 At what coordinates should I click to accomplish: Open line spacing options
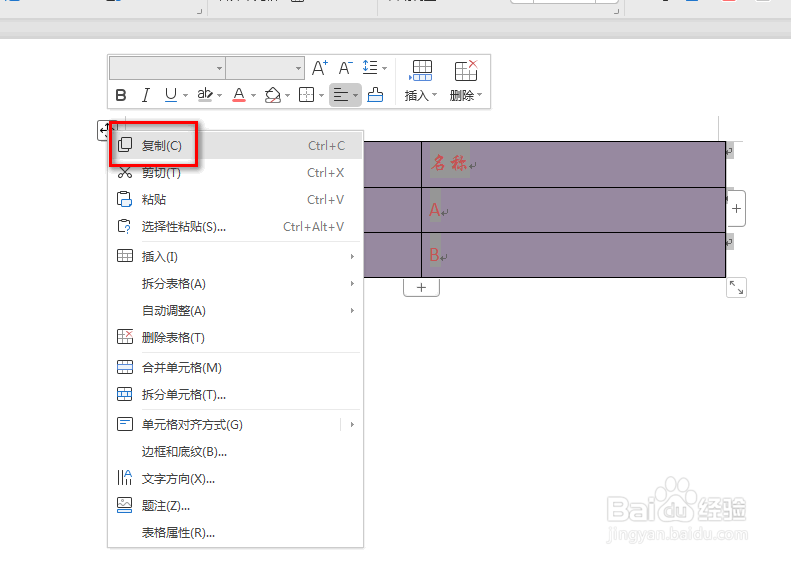[x=374, y=68]
